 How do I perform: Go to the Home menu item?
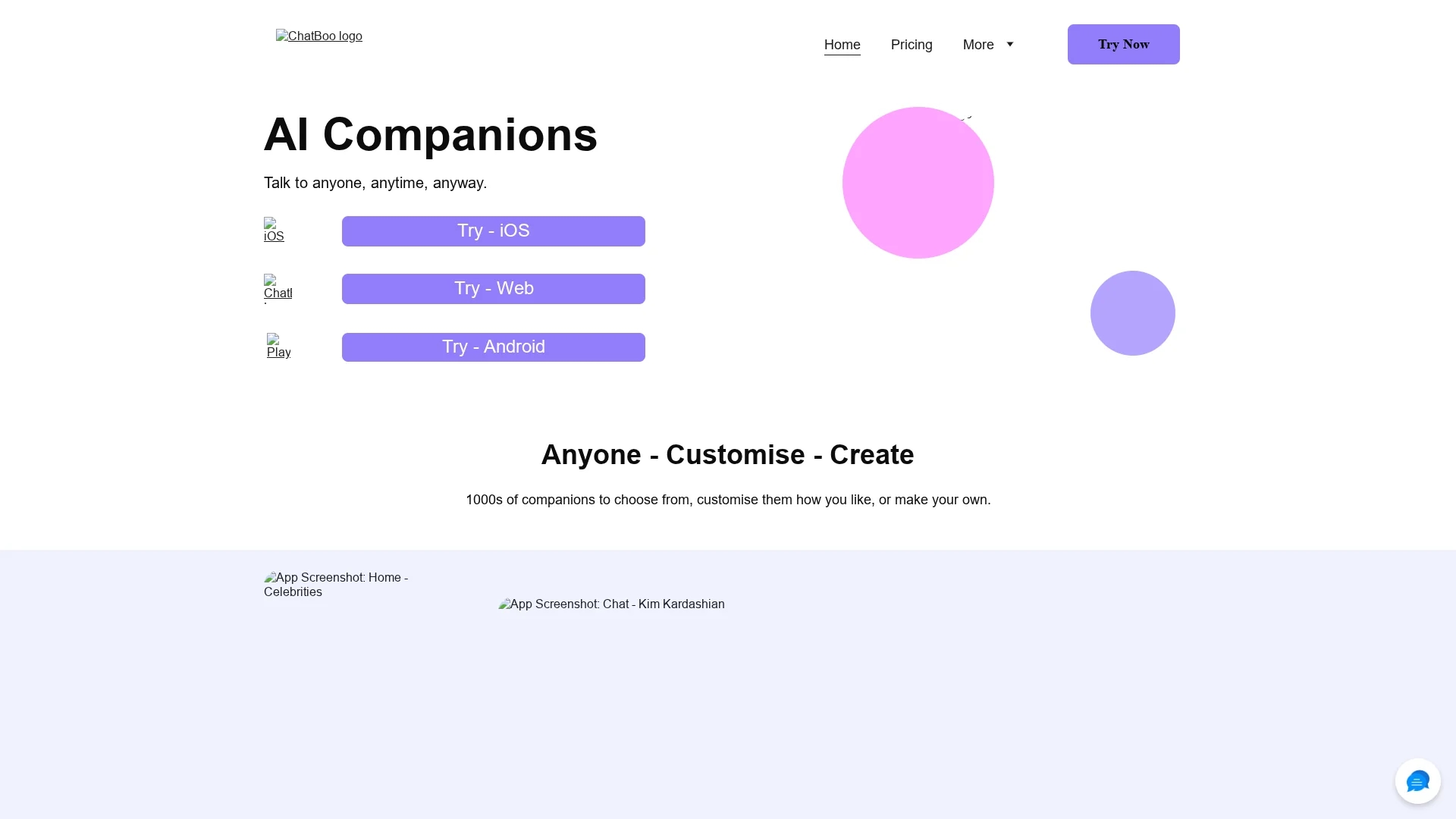(x=842, y=45)
